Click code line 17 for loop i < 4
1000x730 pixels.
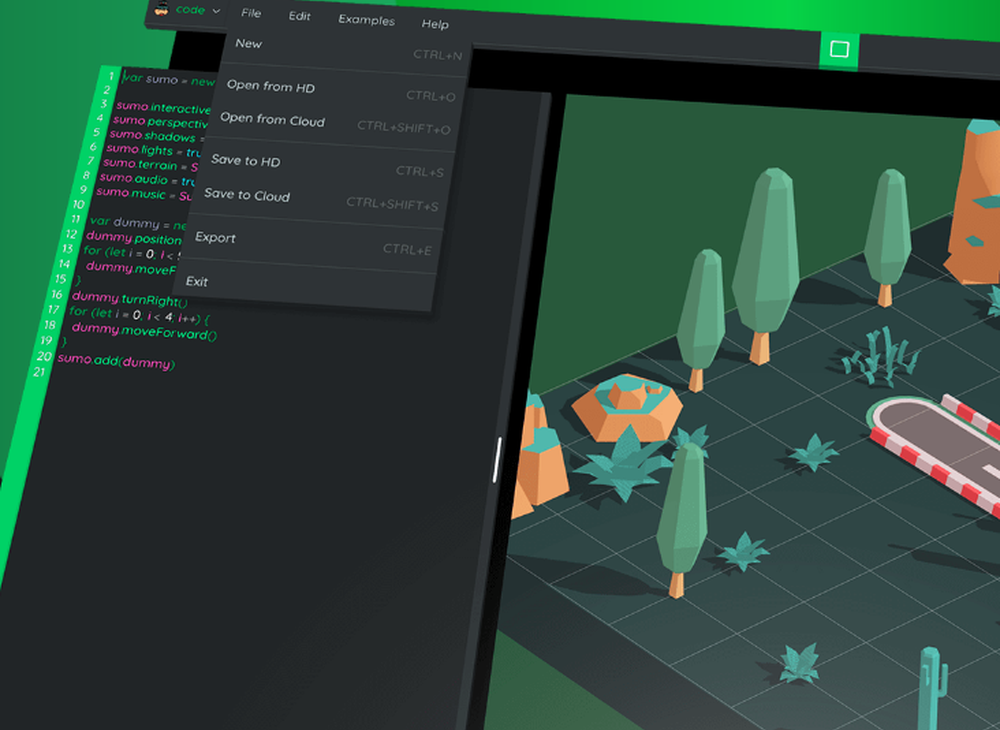pos(139,315)
